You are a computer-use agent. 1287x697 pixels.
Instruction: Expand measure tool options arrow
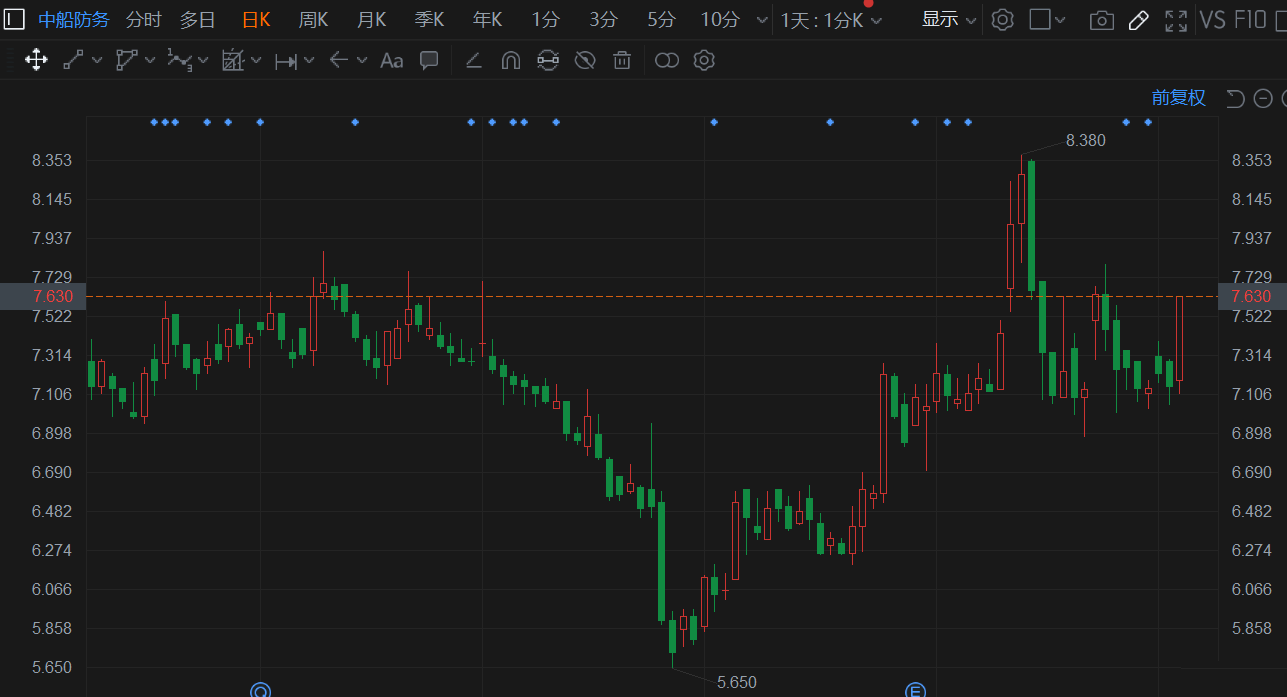[309, 61]
